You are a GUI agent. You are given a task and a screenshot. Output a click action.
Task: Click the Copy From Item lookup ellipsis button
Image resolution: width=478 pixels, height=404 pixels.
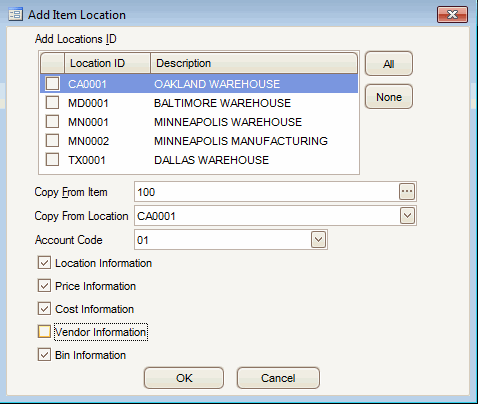point(407,191)
